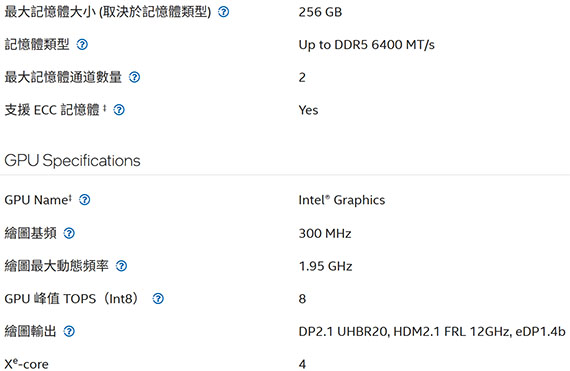Select the 1.95 GHz frequency value
The width and height of the screenshot is (570, 371).
[x=325, y=266]
